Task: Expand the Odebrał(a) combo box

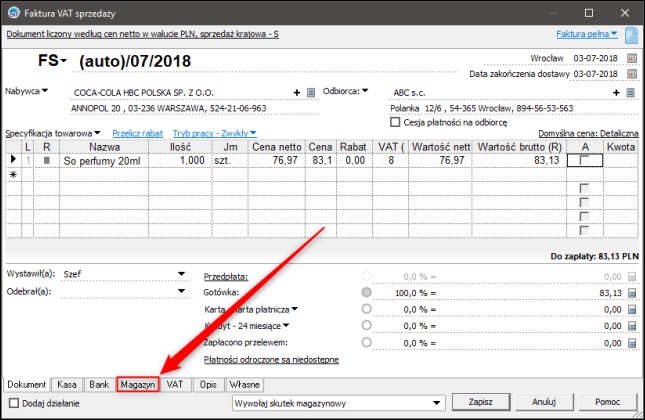Action: tap(181, 291)
